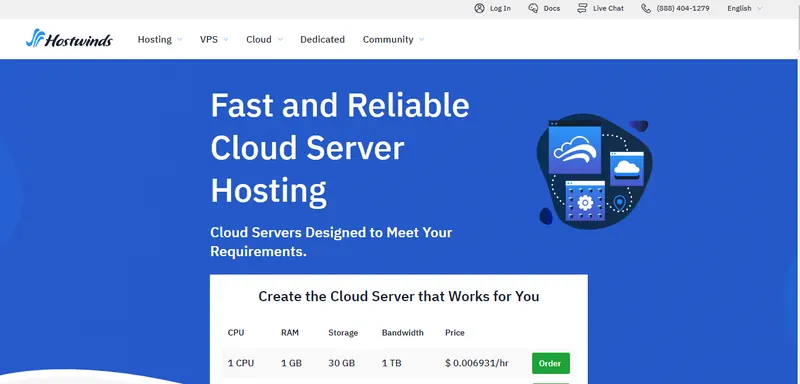Click the "1 TB" bandwidth cell

[x=391, y=363]
